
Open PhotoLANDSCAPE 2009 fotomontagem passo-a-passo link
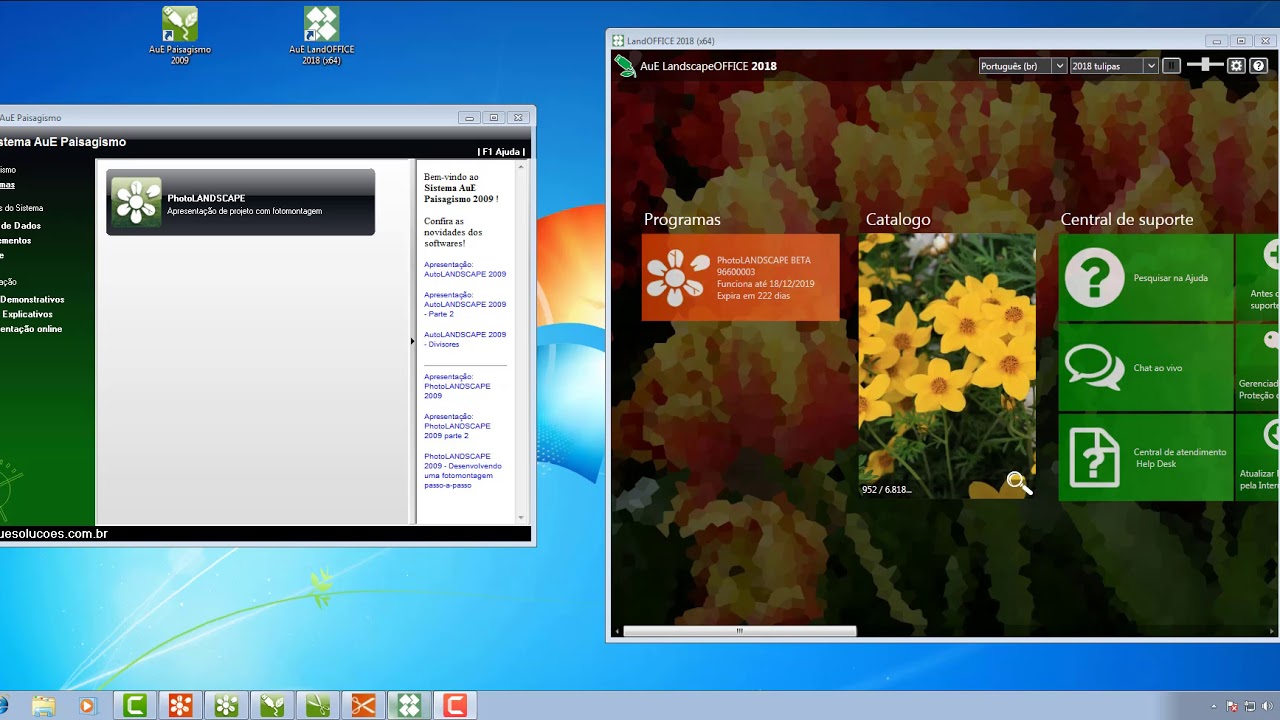pyautogui.click(x=463, y=470)
